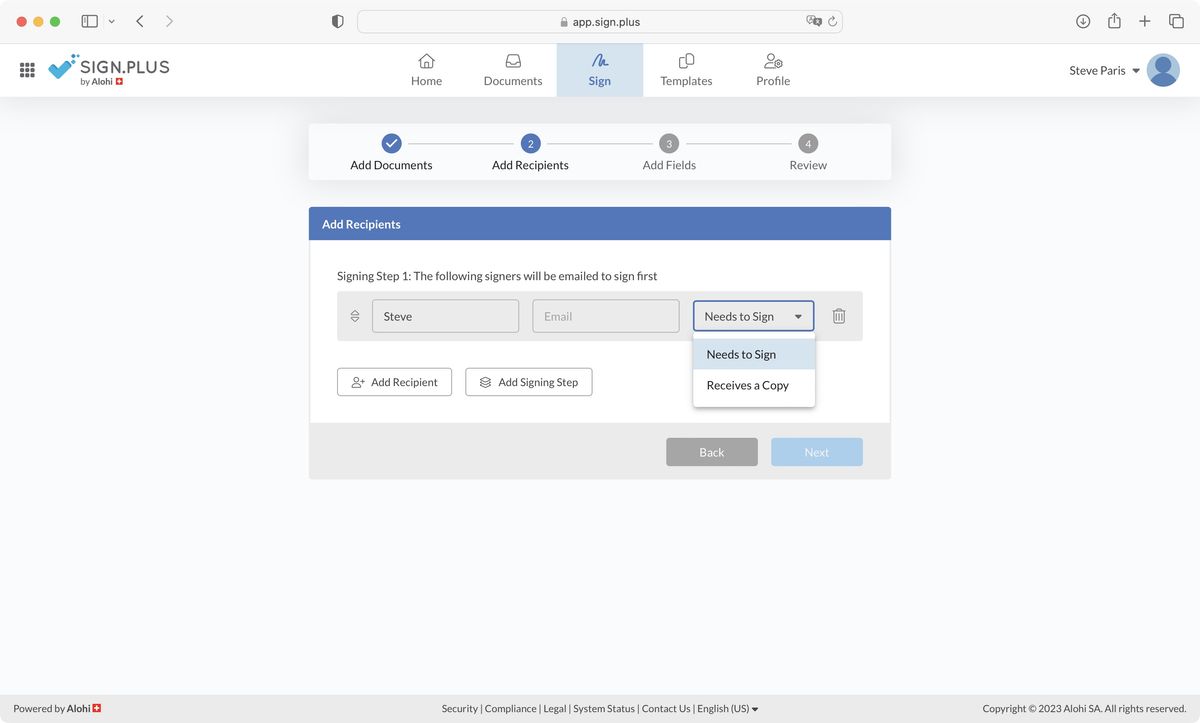Open Safari tab overview icon
1200x723 pixels.
click(x=1176, y=21)
